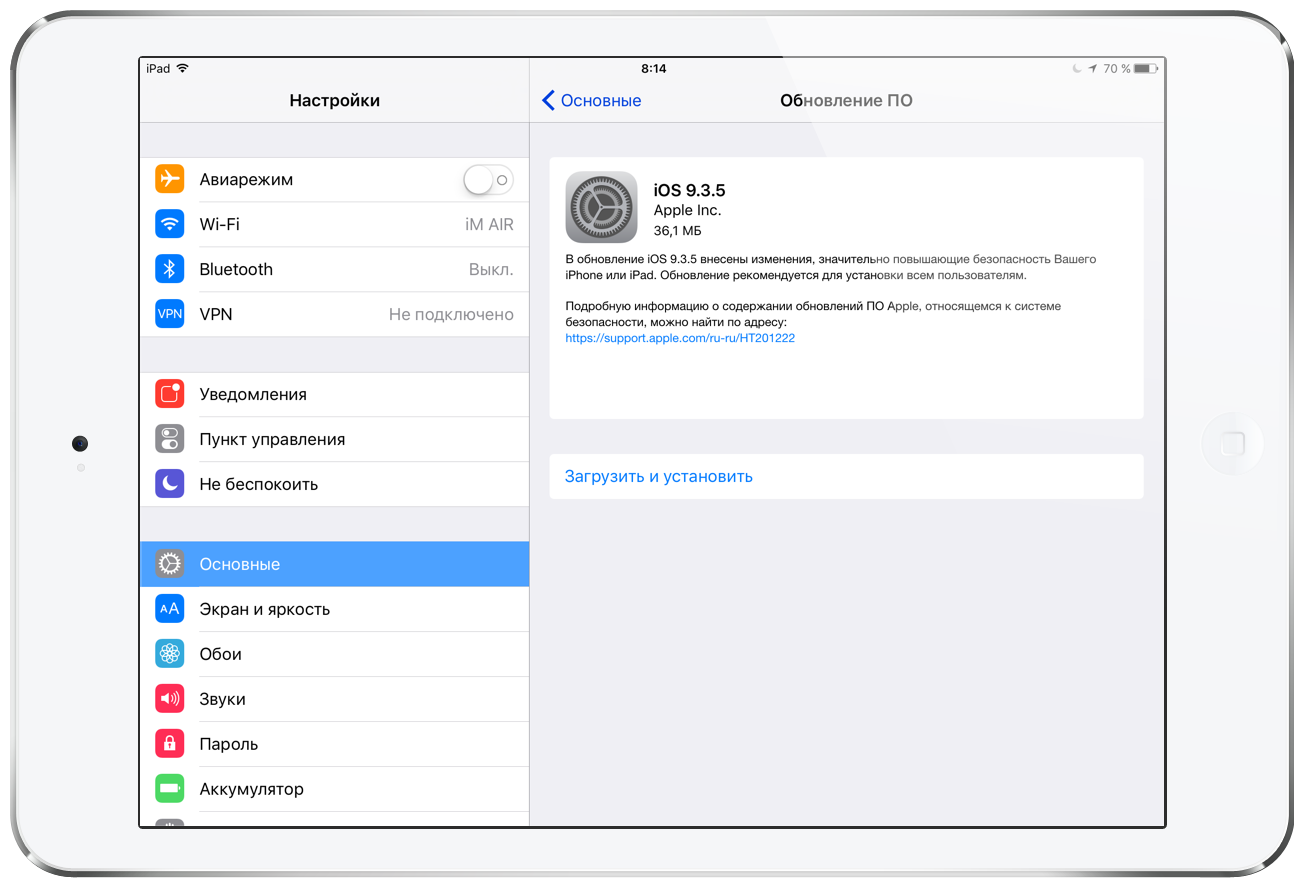Tap the Wi-Fi signal icon in status bar

[182, 69]
